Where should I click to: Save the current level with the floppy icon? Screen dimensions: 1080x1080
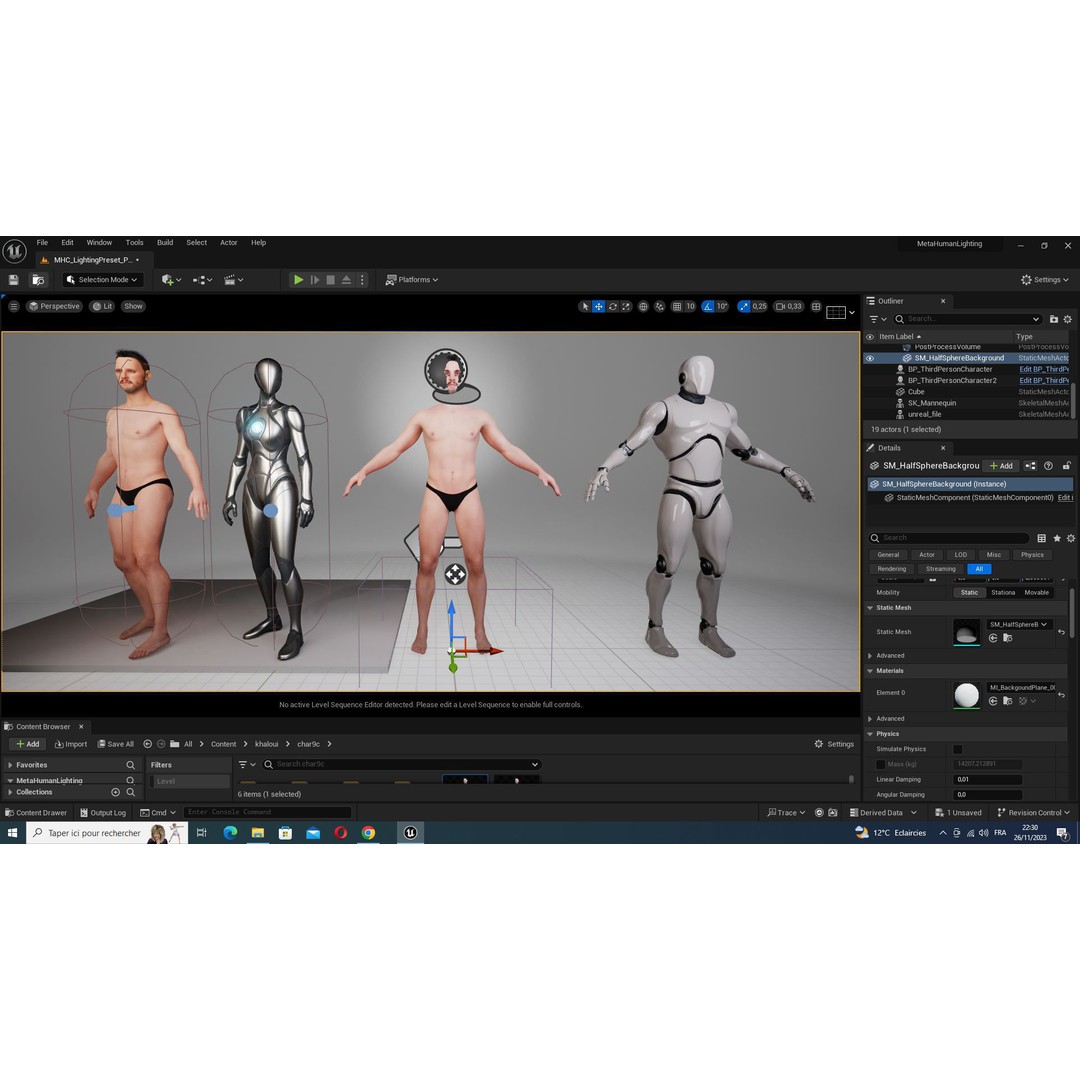pyautogui.click(x=13, y=280)
